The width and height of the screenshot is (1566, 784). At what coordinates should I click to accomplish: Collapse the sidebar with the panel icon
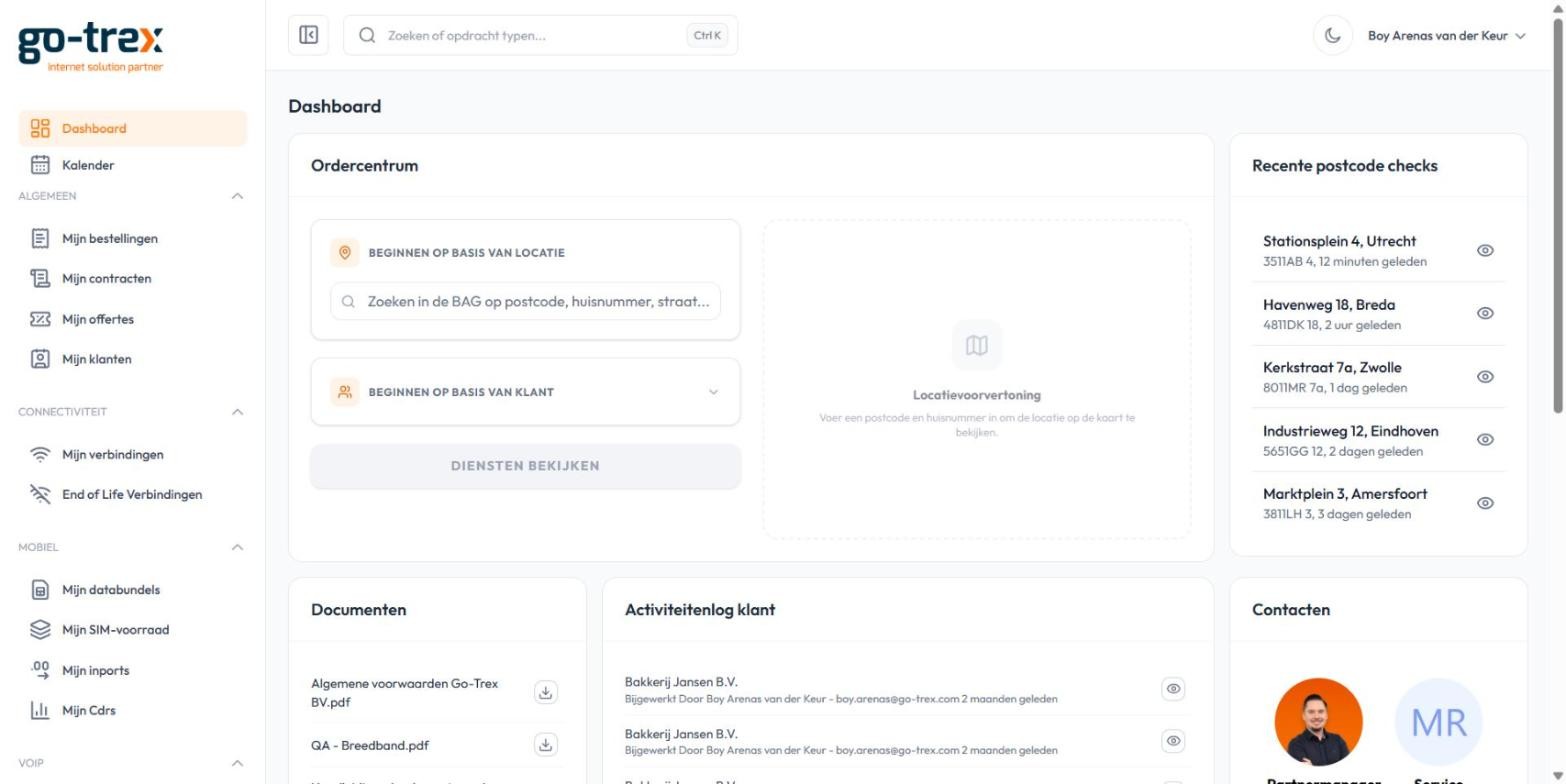309,35
